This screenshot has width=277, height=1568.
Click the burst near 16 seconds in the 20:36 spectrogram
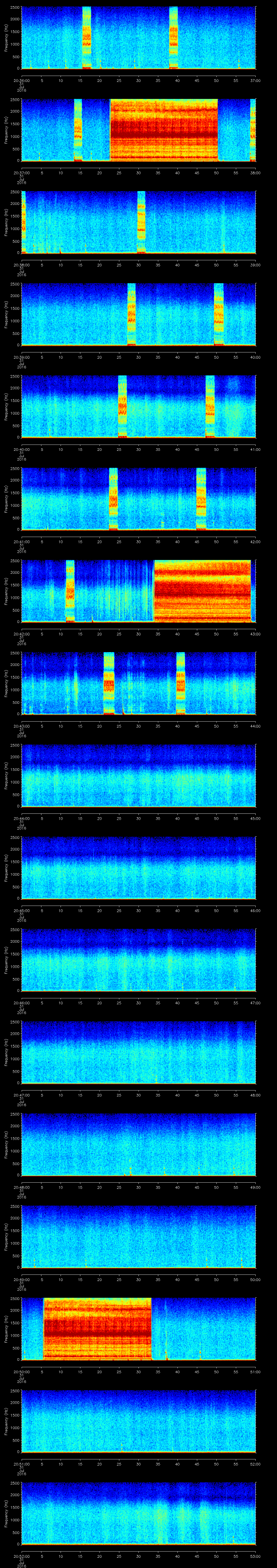click(x=87, y=38)
